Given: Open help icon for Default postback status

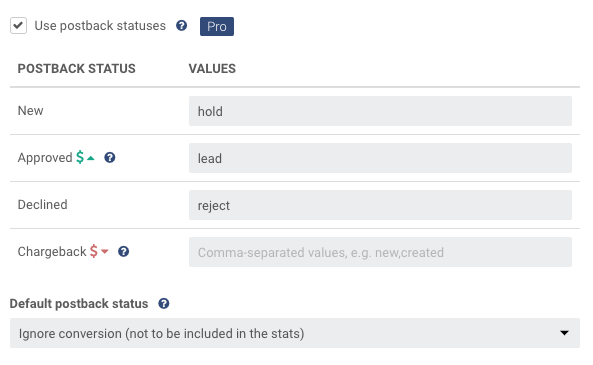Looking at the screenshot, I should click(164, 303).
